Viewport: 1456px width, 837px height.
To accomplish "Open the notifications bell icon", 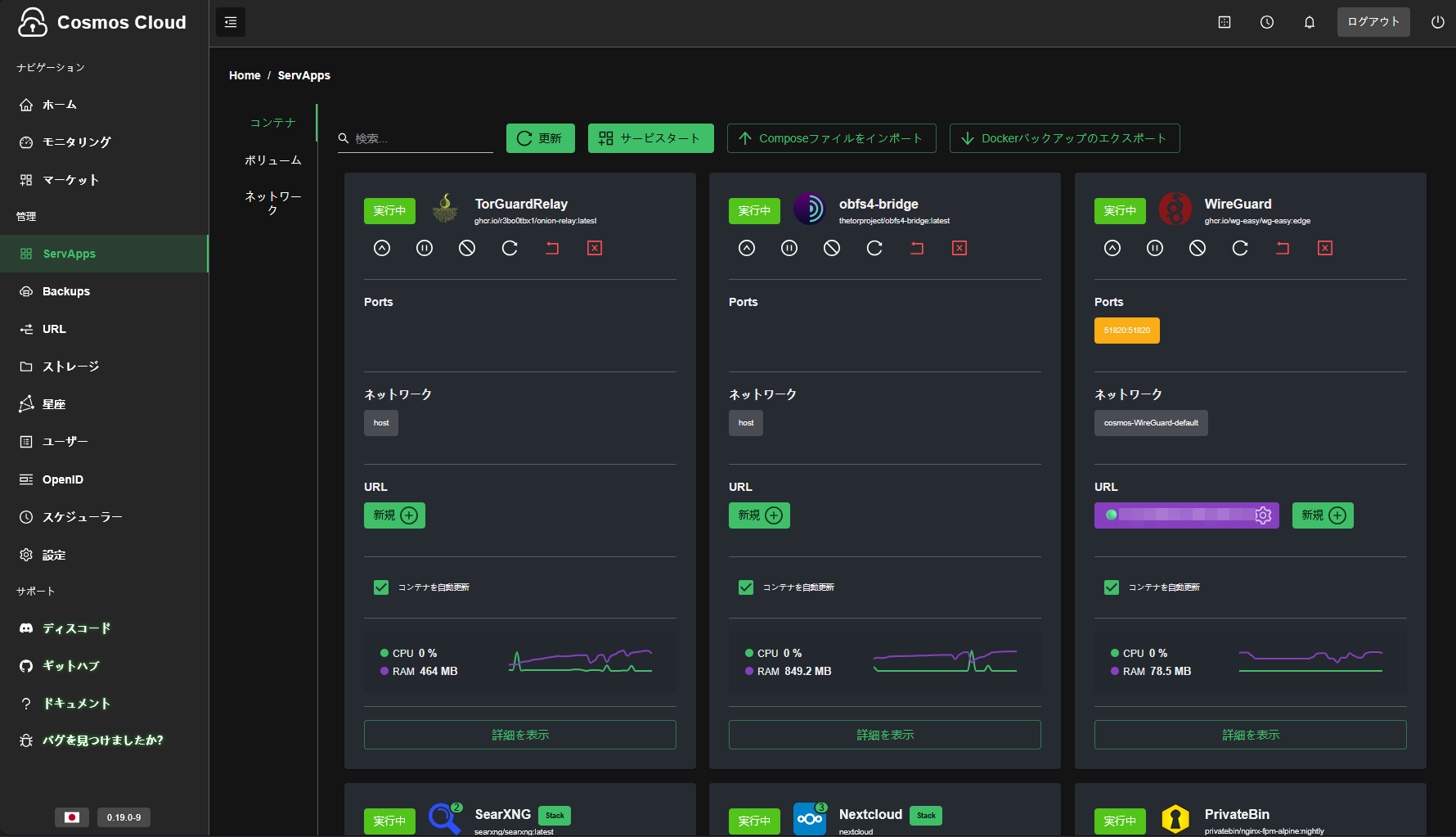I will 1309,22.
